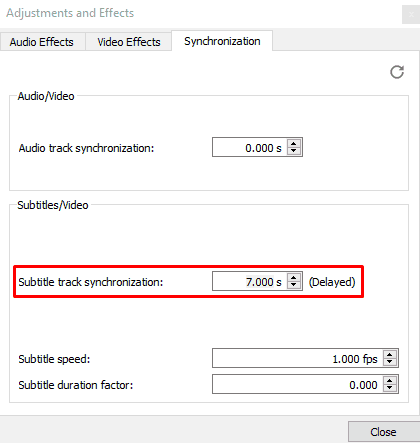Viewport: 420px width, 443px height.
Task: Decrease subtitle duration factor with down arrow
Action: coord(390,388)
